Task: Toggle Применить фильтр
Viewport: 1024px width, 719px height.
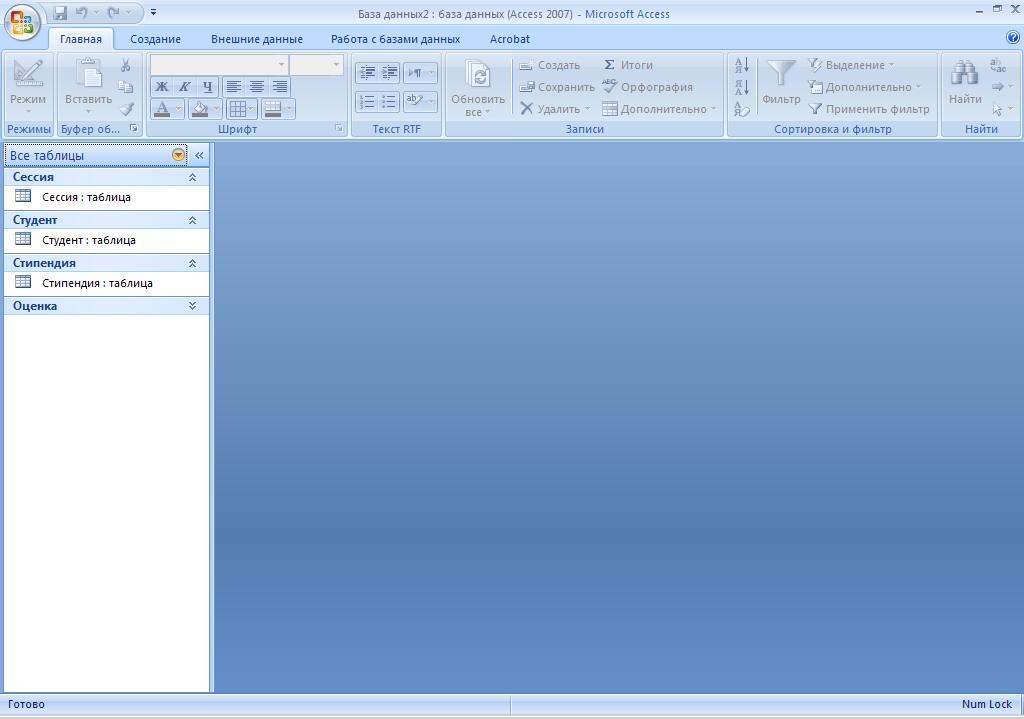Action: pos(869,109)
